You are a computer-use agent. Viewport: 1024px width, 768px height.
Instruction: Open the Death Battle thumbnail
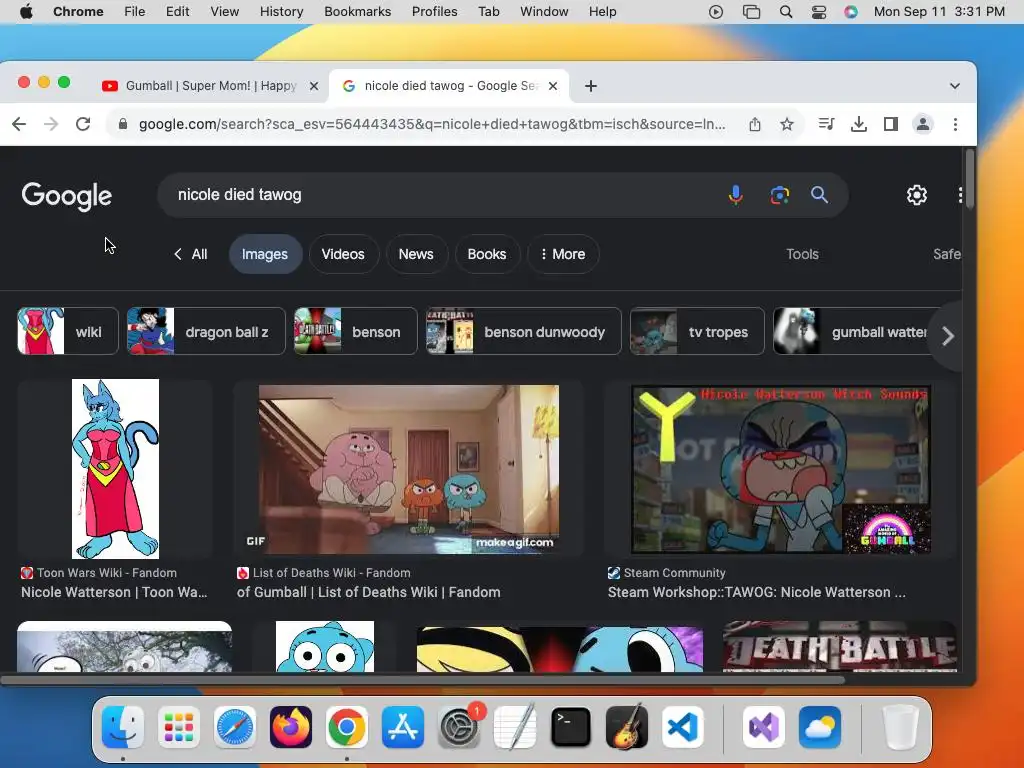(840, 647)
